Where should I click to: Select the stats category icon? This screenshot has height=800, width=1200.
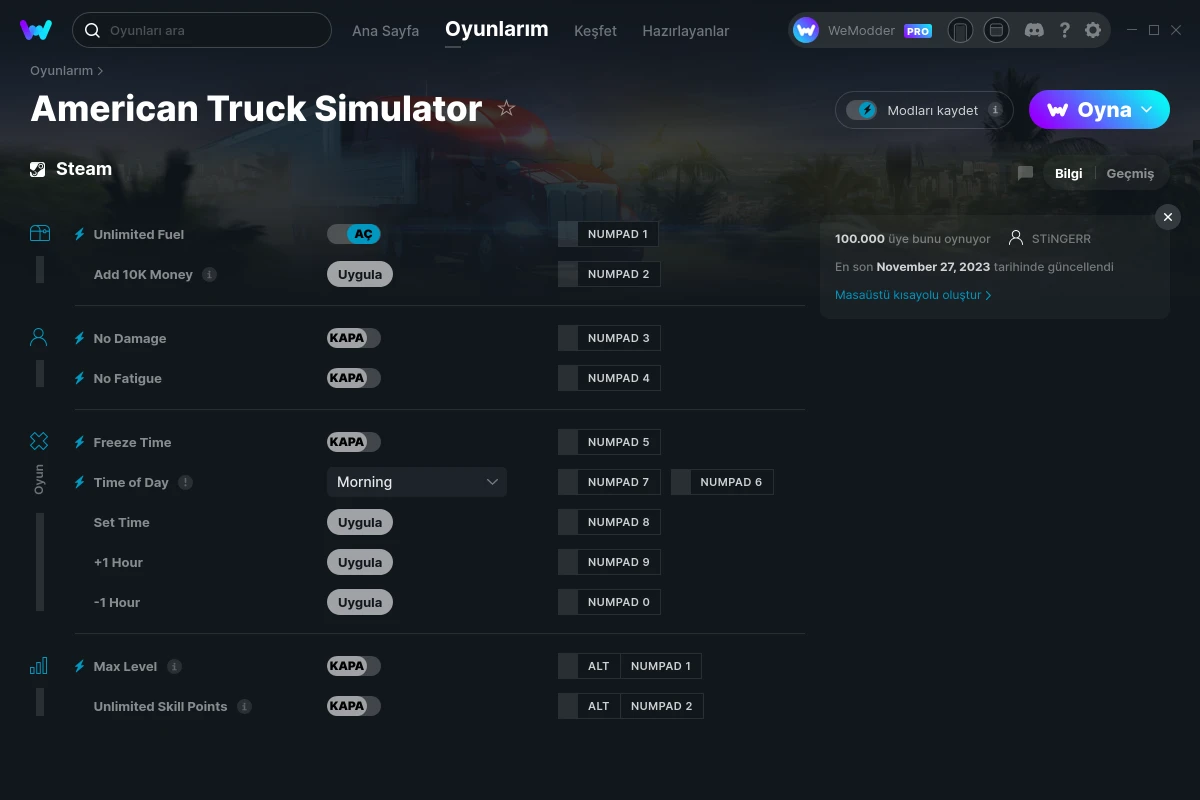pos(39,666)
